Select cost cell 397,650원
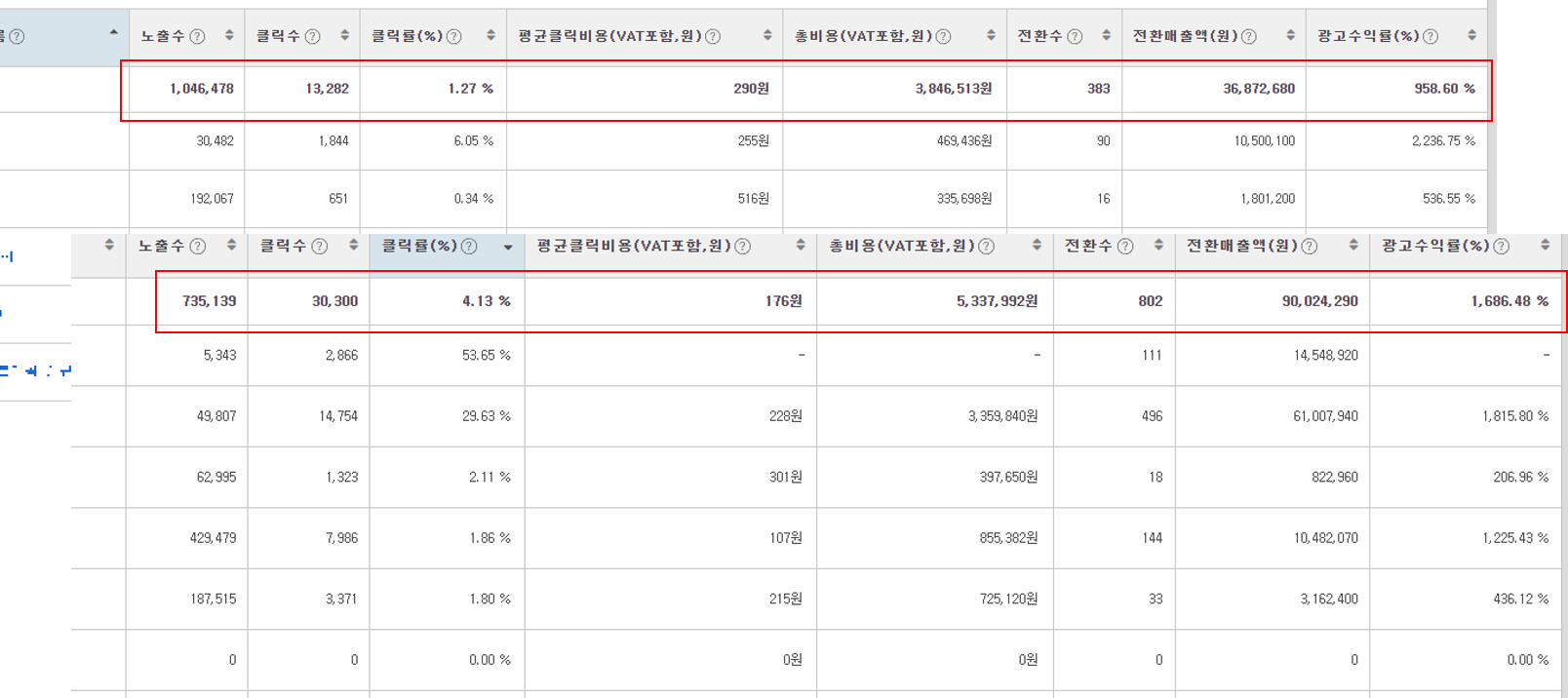This screenshot has width=1568, height=698. 1008,478
